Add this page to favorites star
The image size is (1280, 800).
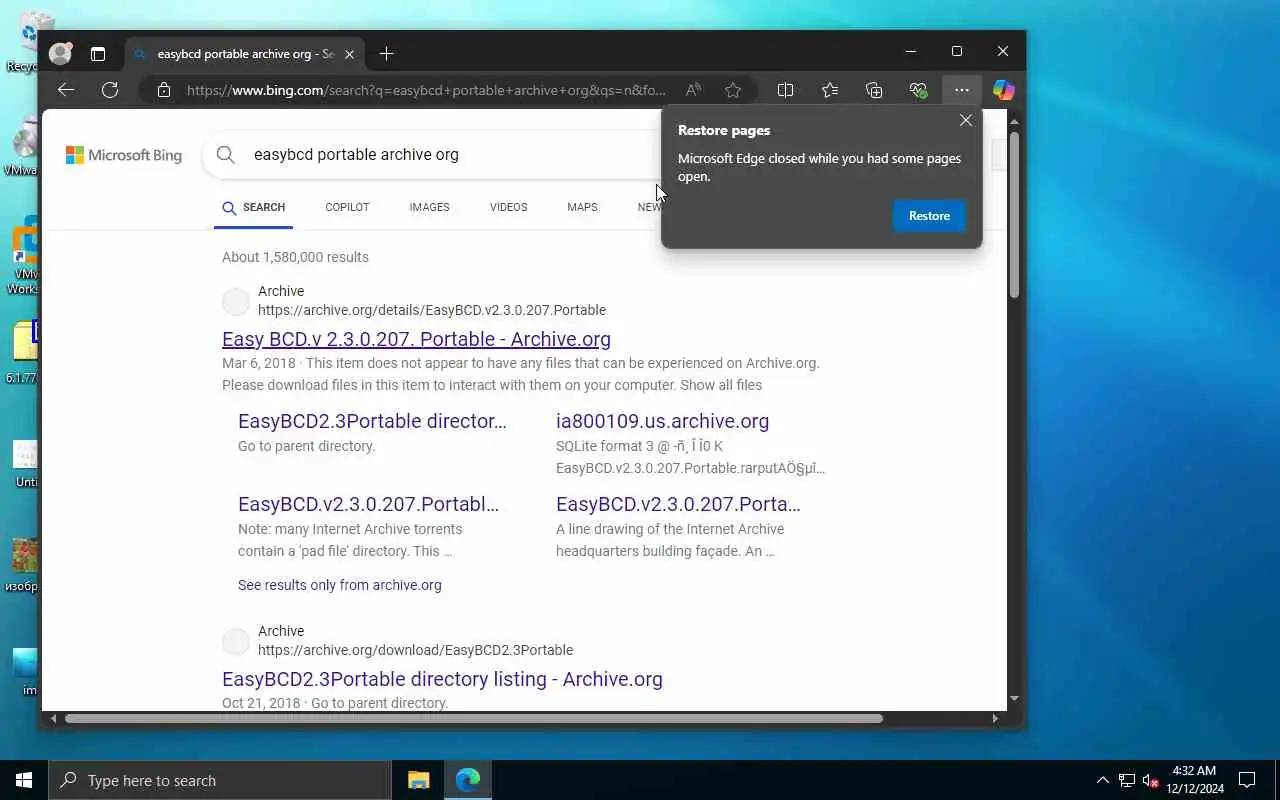click(733, 90)
